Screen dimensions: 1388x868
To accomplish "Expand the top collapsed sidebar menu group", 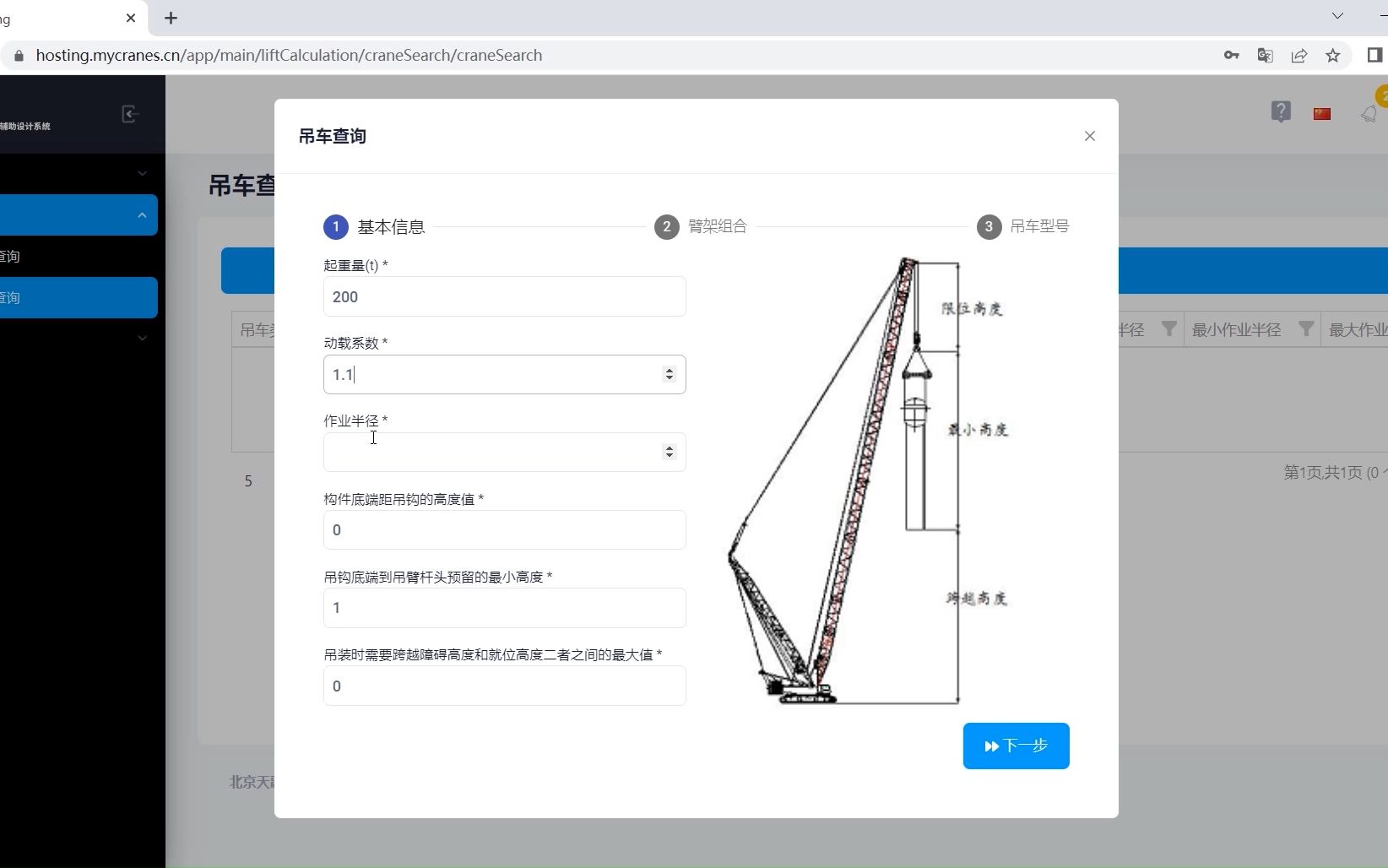I will coord(142,173).
